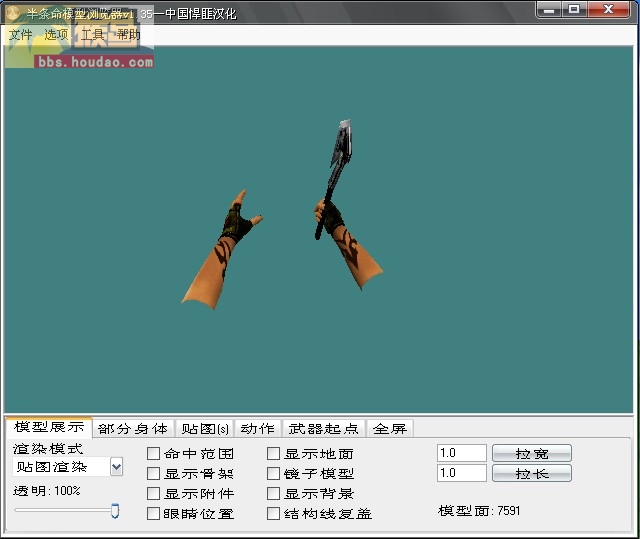
Task: Enable the 结构线复盖 checkbox
Action: 273,513
